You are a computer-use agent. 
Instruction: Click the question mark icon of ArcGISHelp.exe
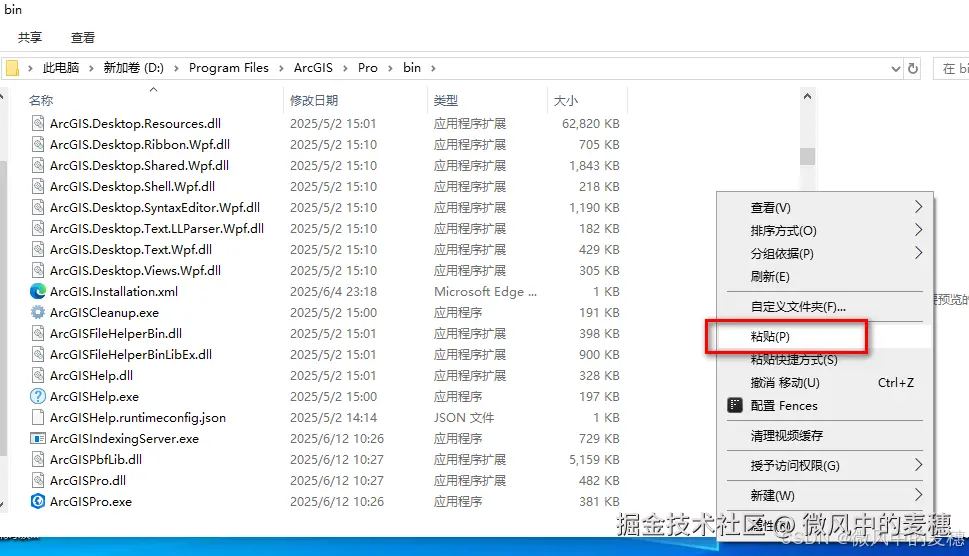tap(38, 396)
